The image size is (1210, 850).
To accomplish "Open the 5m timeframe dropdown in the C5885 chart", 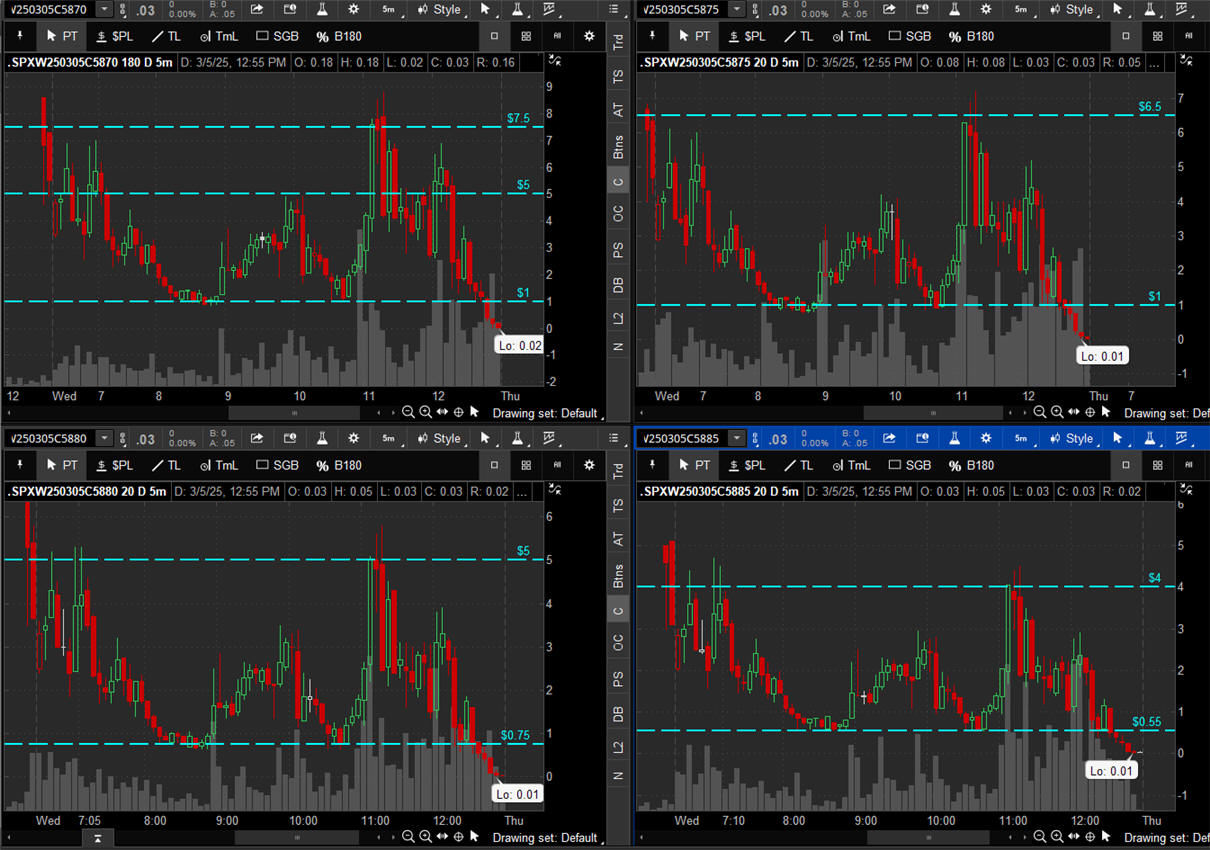I will (1020, 438).
